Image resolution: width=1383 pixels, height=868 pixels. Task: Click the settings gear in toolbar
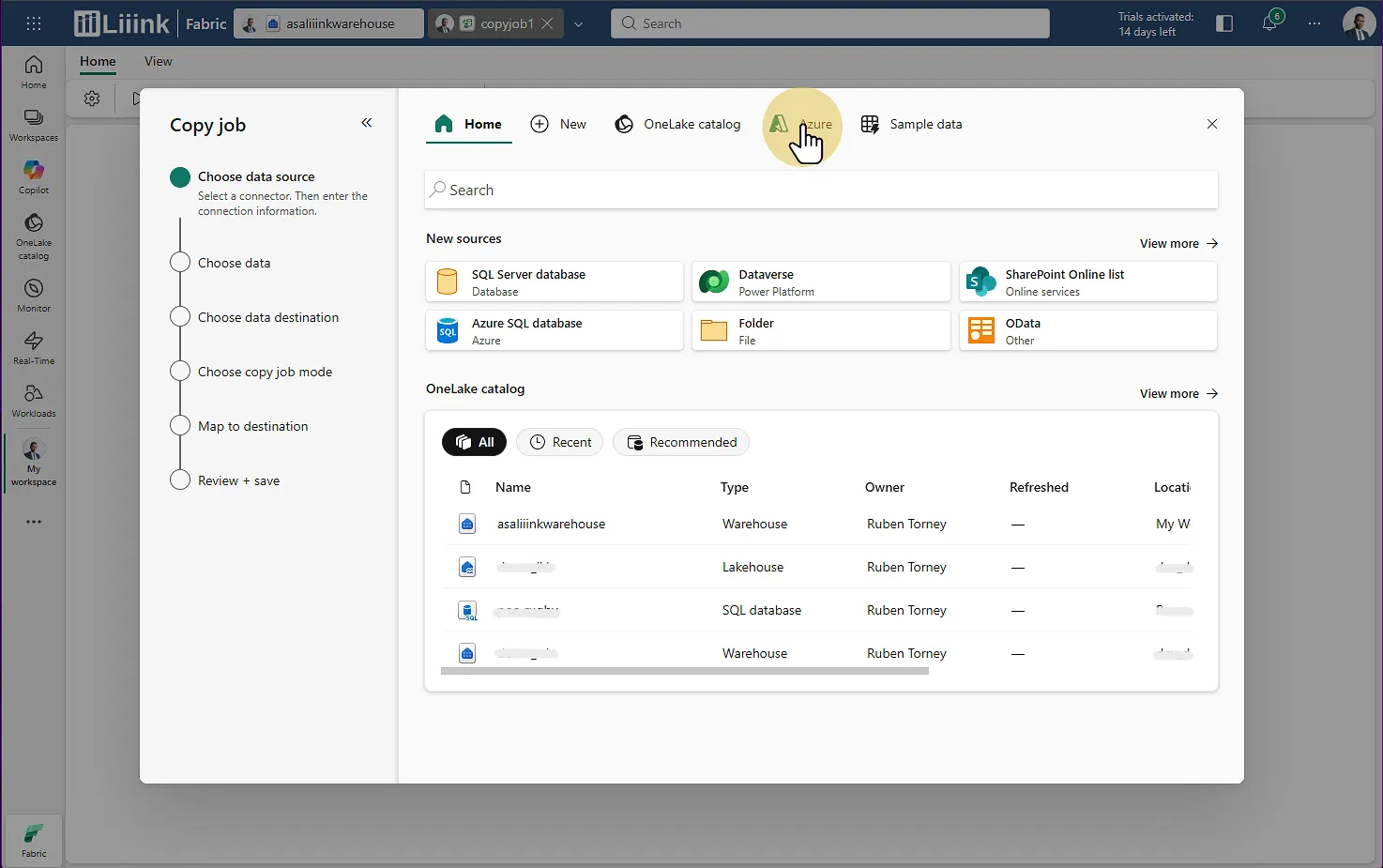tap(92, 99)
